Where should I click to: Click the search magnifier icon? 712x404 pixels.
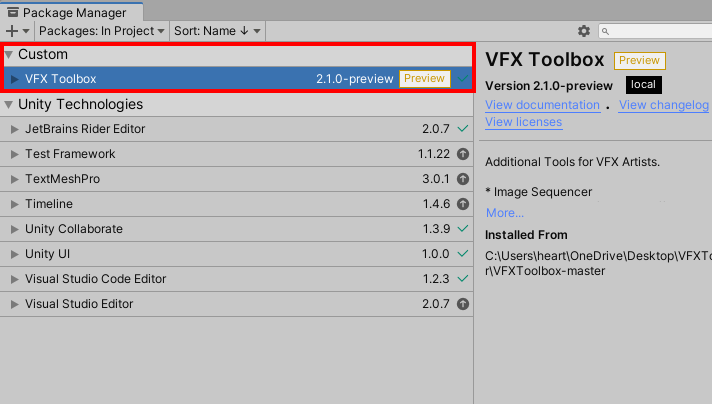[x=605, y=31]
